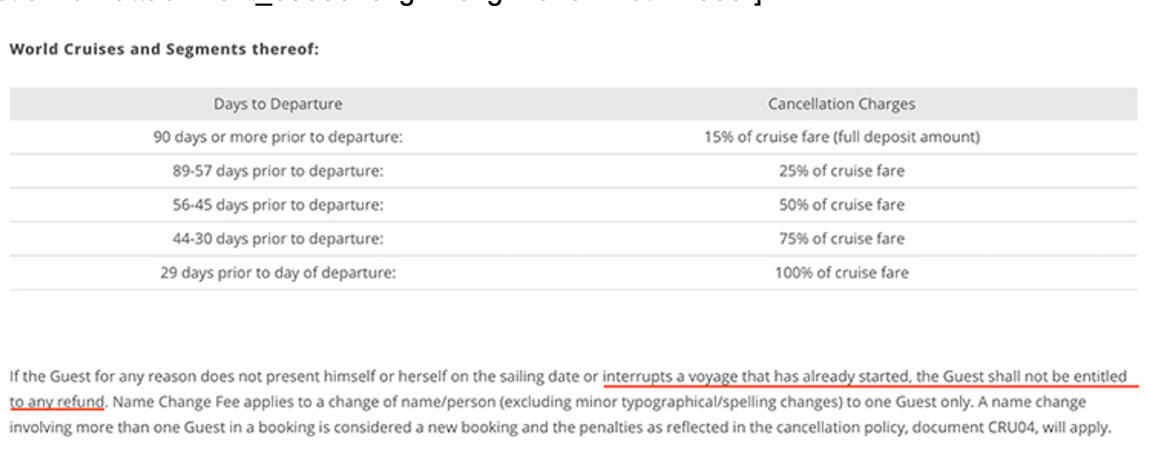
Task: Select the 'Days to Departure' column header
Action: pyautogui.click(x=278, y=104)
